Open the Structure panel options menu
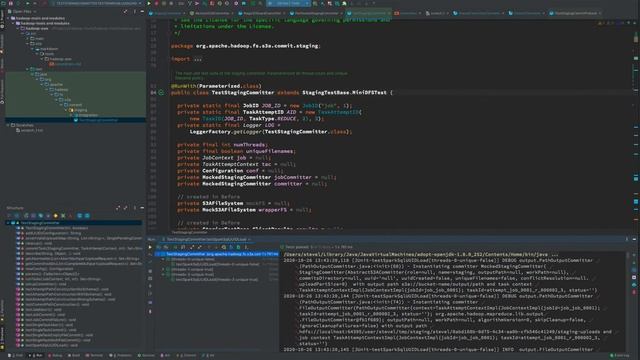 135,208
